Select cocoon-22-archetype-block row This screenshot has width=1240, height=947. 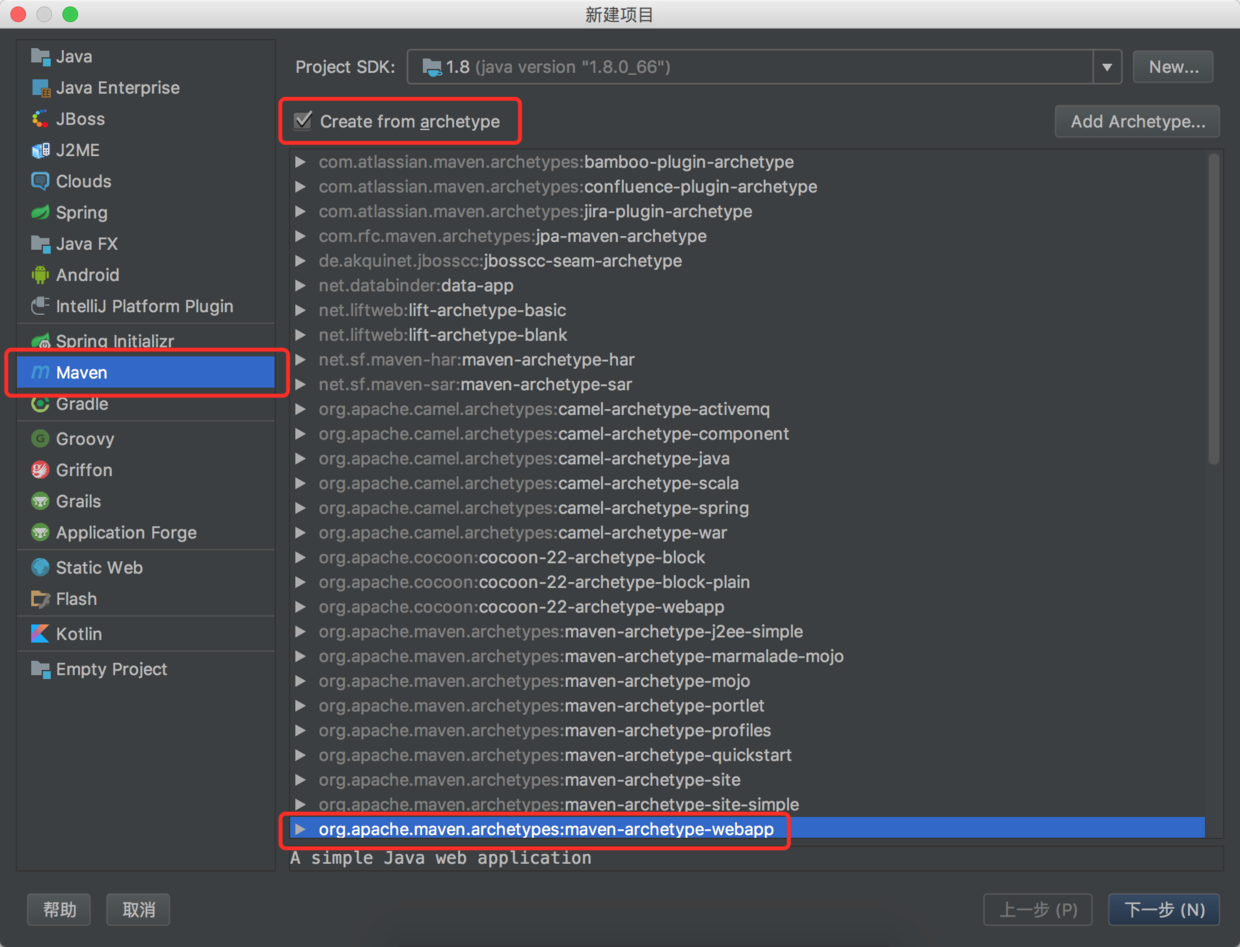click(x=747, y=557)
